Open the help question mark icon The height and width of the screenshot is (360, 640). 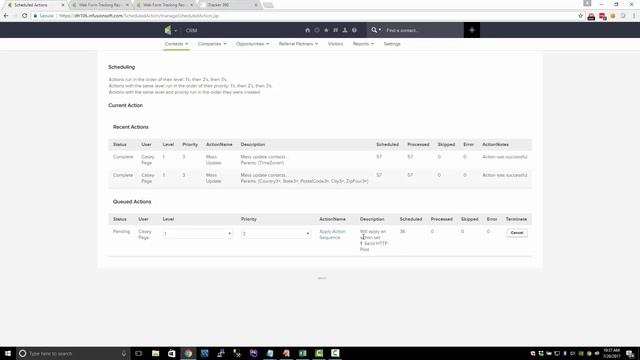click(354, 30)
